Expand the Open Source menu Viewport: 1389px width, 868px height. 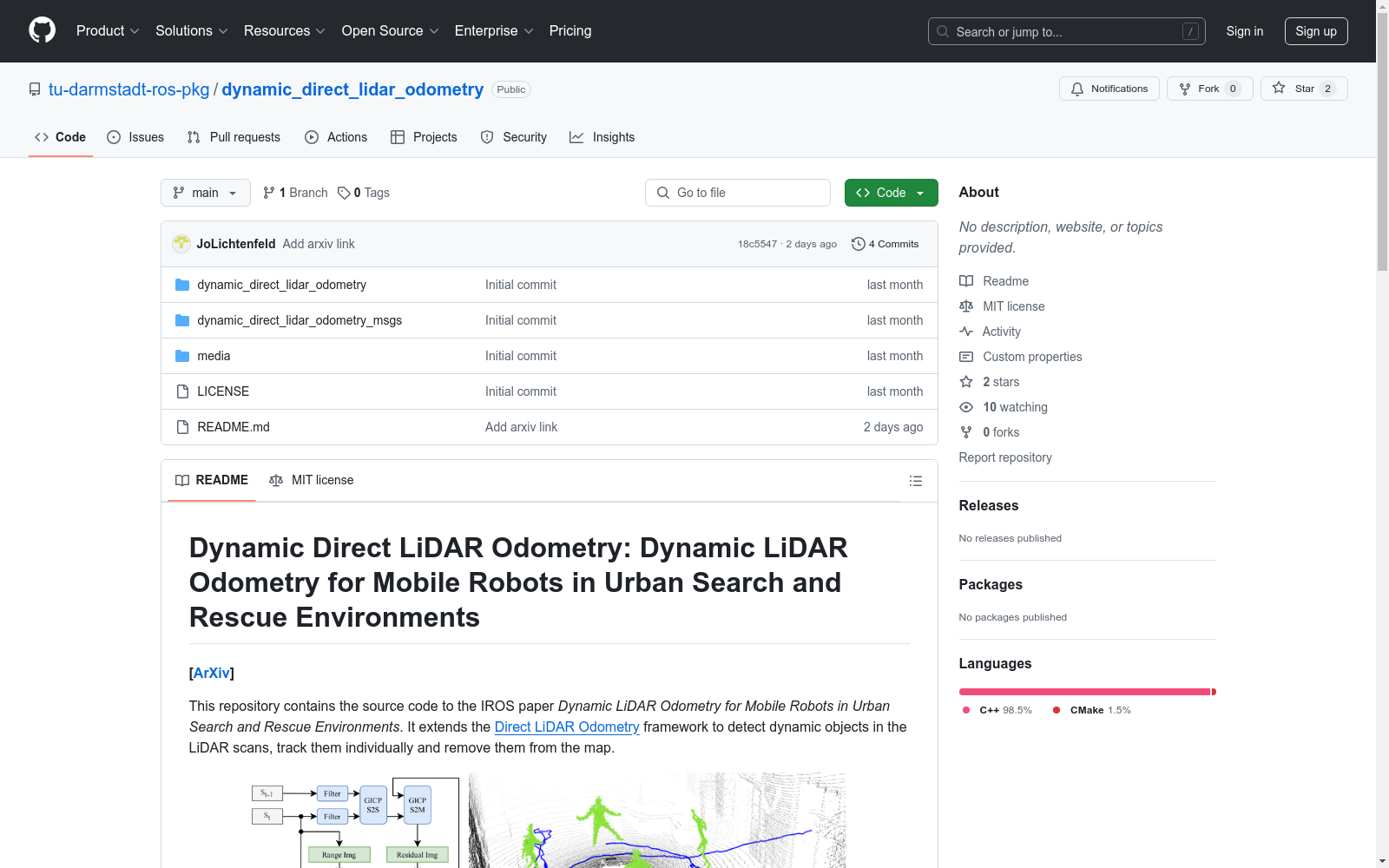(391, 30)
